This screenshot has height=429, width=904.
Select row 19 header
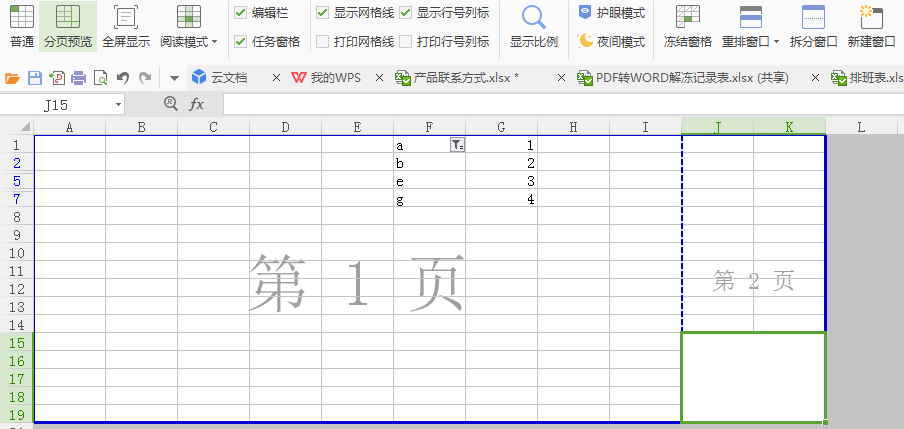17,415
